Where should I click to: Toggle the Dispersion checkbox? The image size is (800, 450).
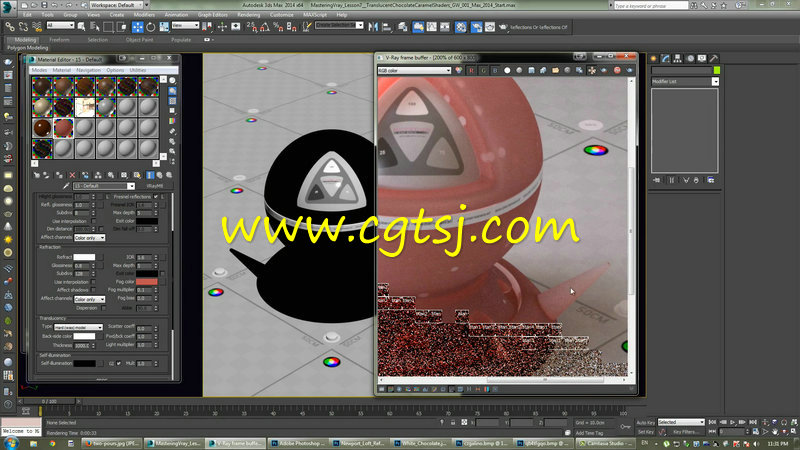[x=103, y=308]
